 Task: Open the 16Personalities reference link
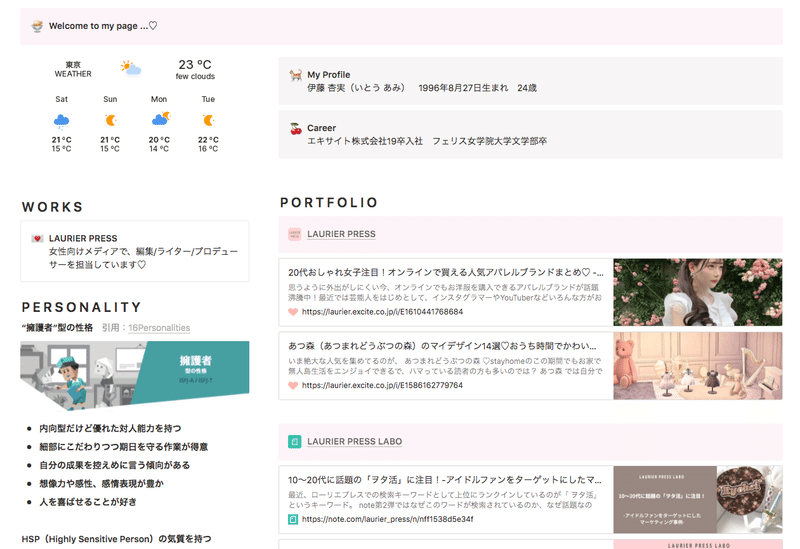(x=159, y=328)
